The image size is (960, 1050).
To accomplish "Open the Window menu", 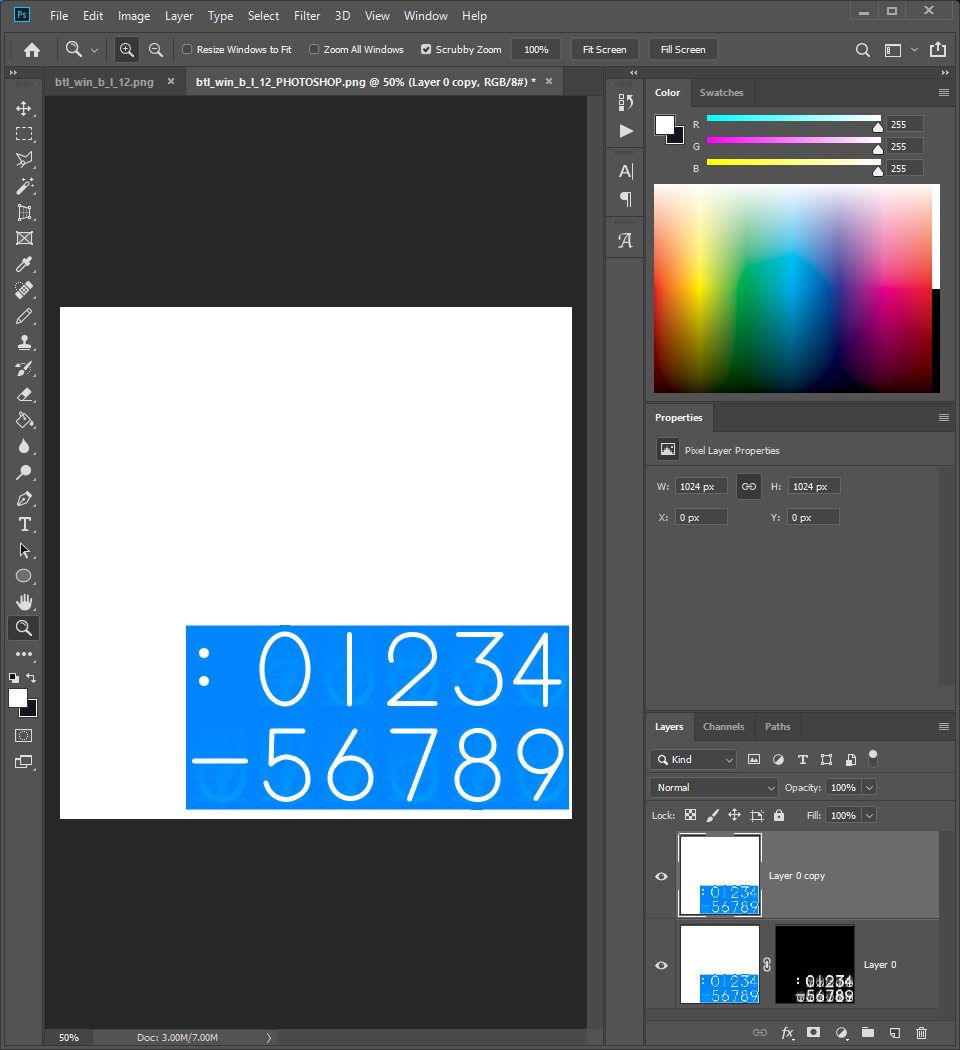I will pyautogui.click(x=425, y=15).
